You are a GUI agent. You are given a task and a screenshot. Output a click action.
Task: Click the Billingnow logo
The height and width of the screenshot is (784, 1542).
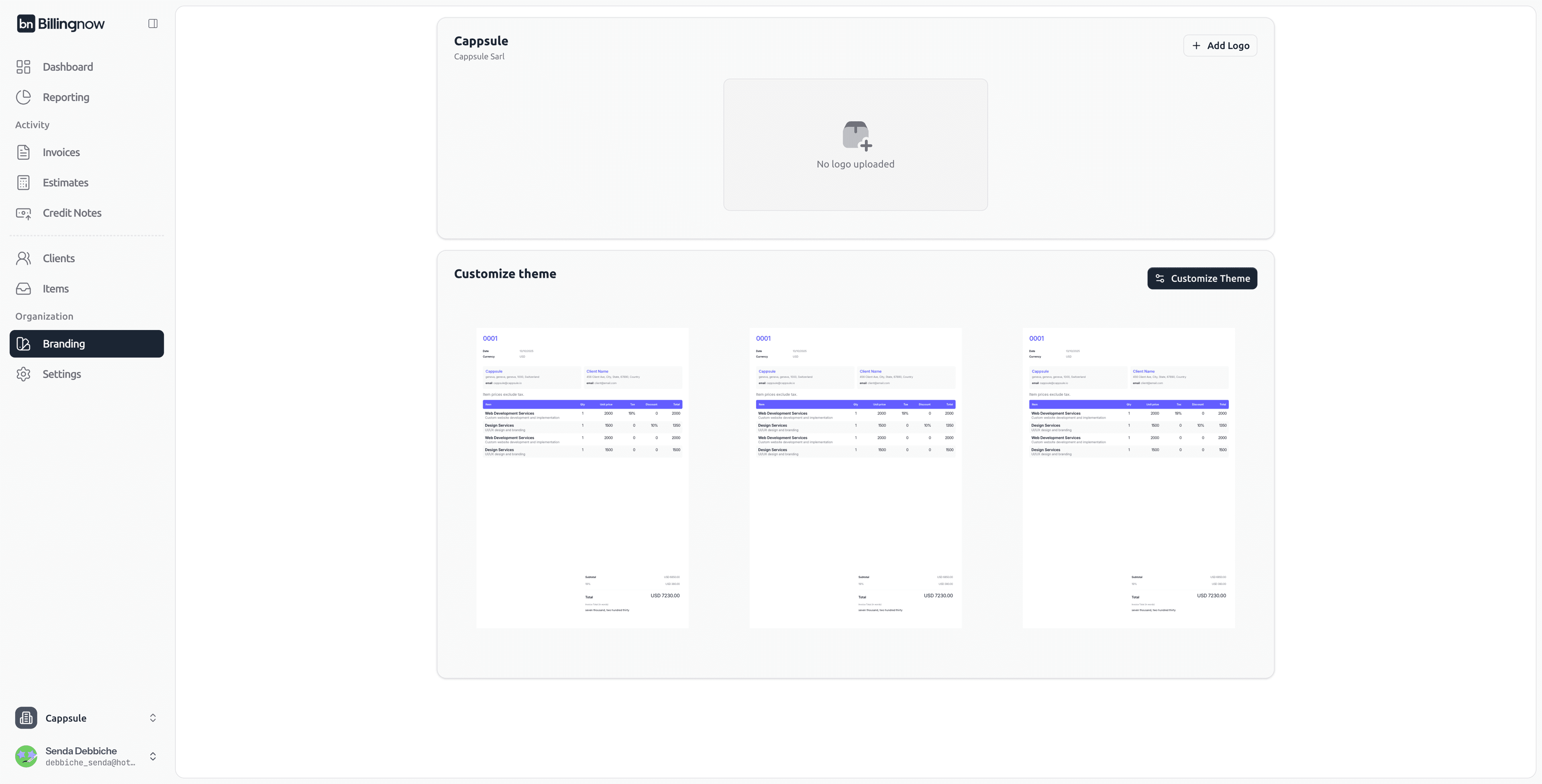point(61,24)
